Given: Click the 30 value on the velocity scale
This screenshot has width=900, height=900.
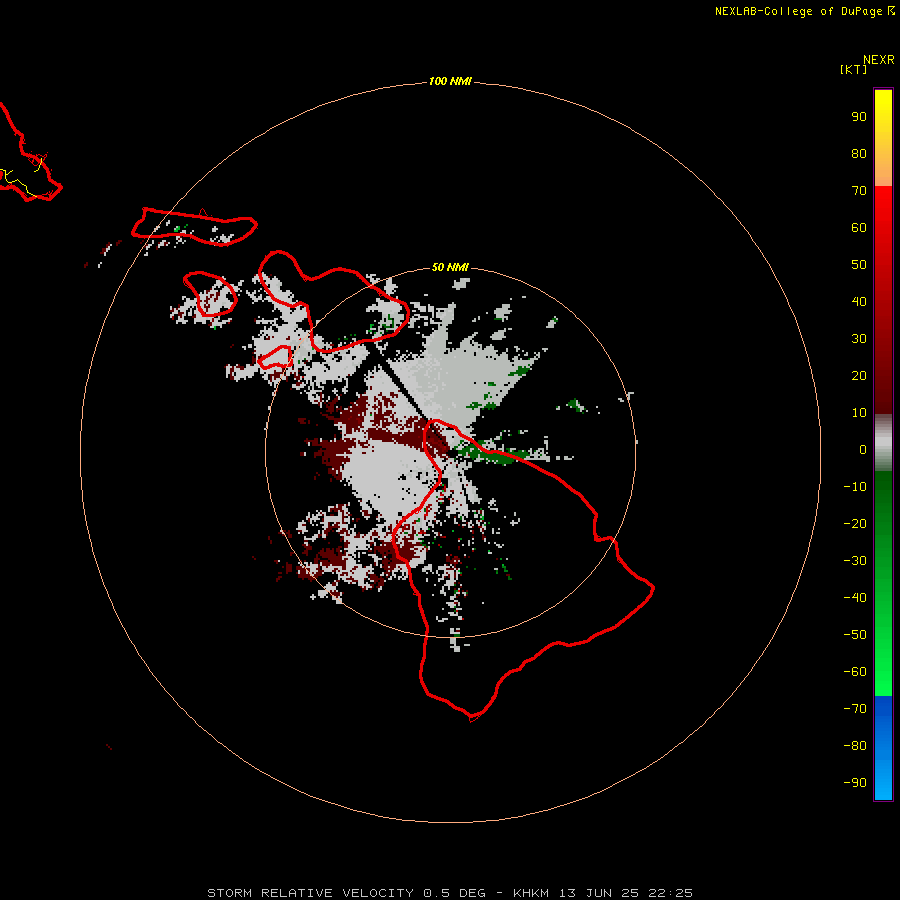Looking at the screenshot, I should (859, 339).
